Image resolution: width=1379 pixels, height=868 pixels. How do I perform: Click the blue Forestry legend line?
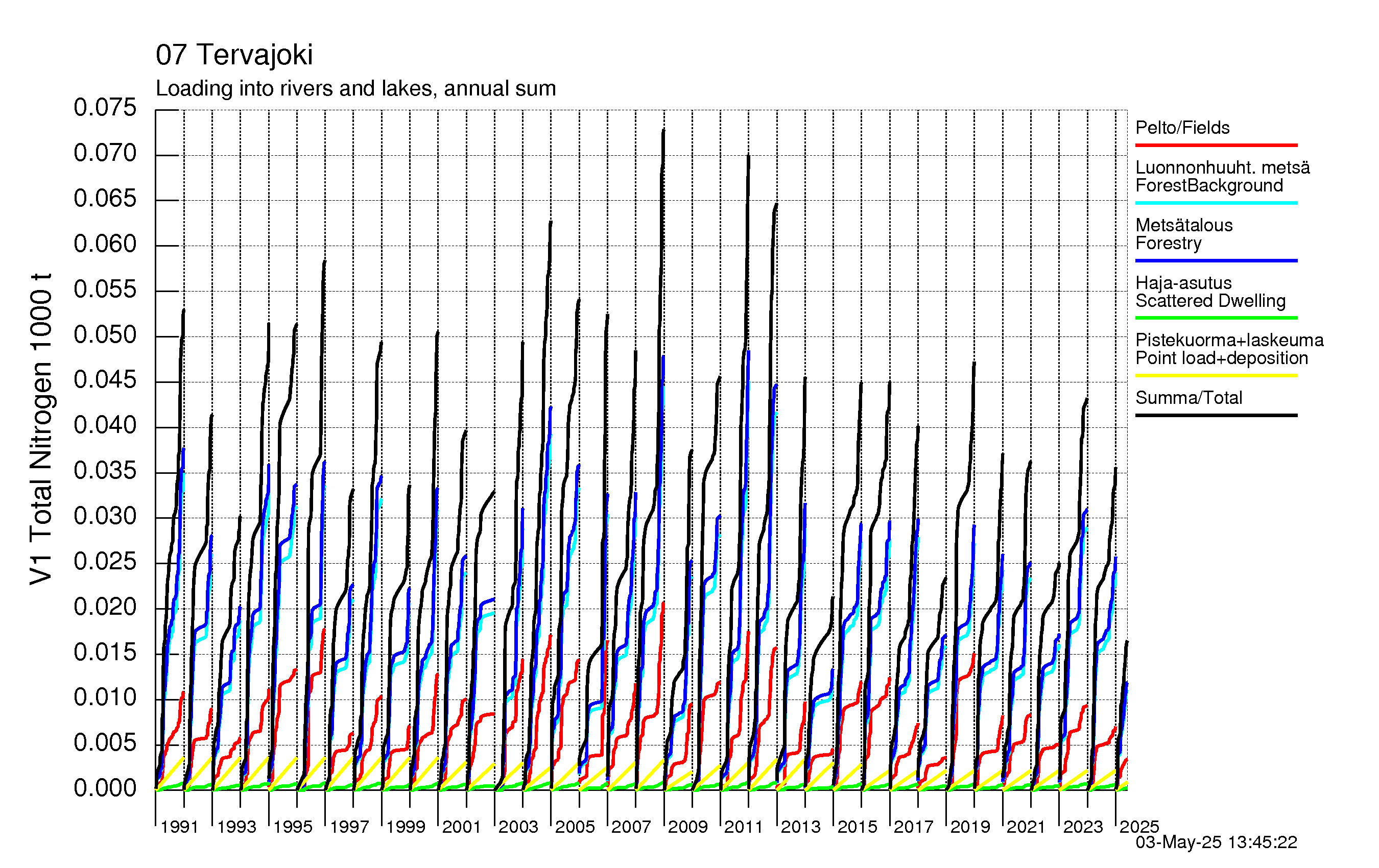point(1216,260)
